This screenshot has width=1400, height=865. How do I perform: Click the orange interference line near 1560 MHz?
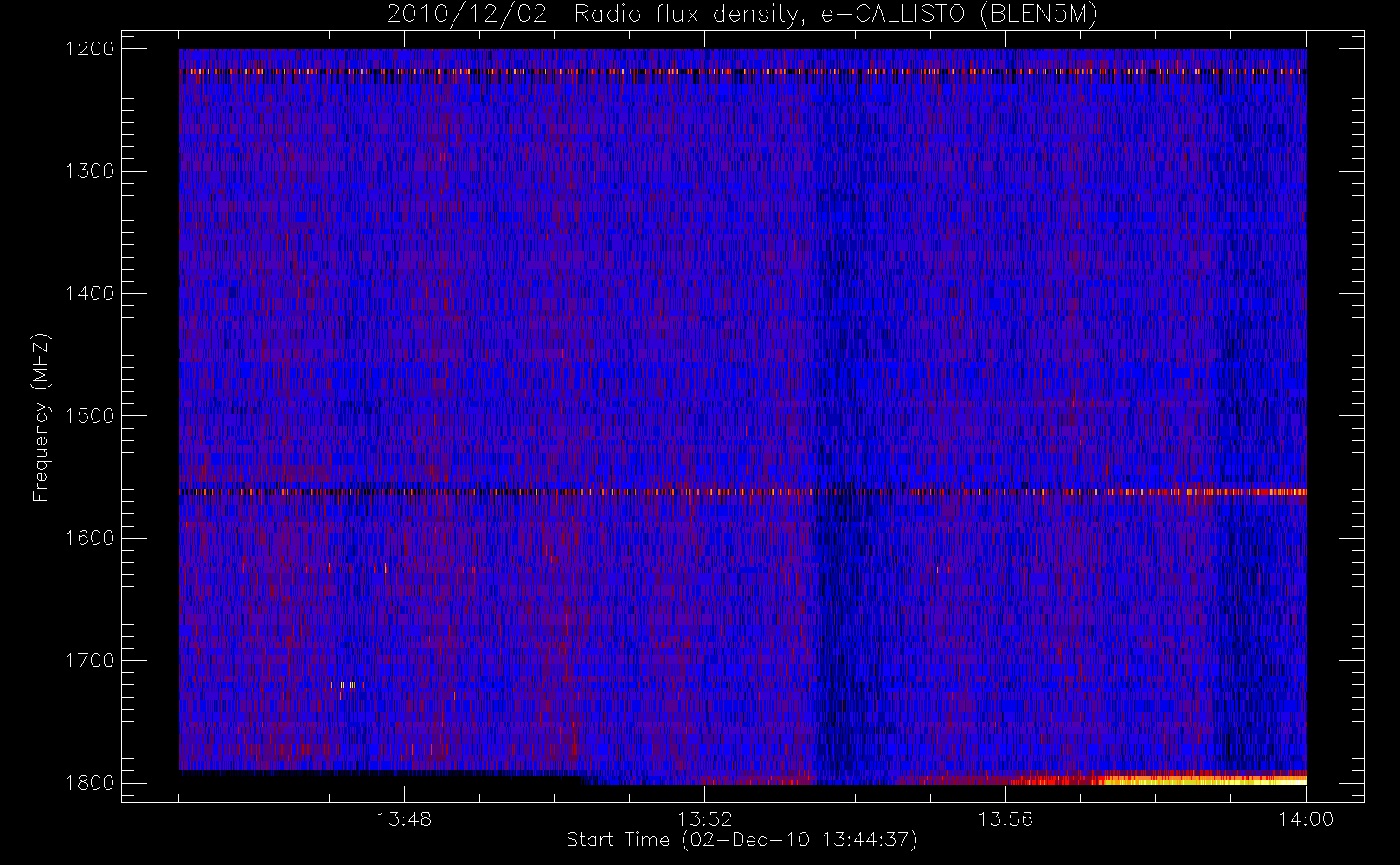[742, 491]
